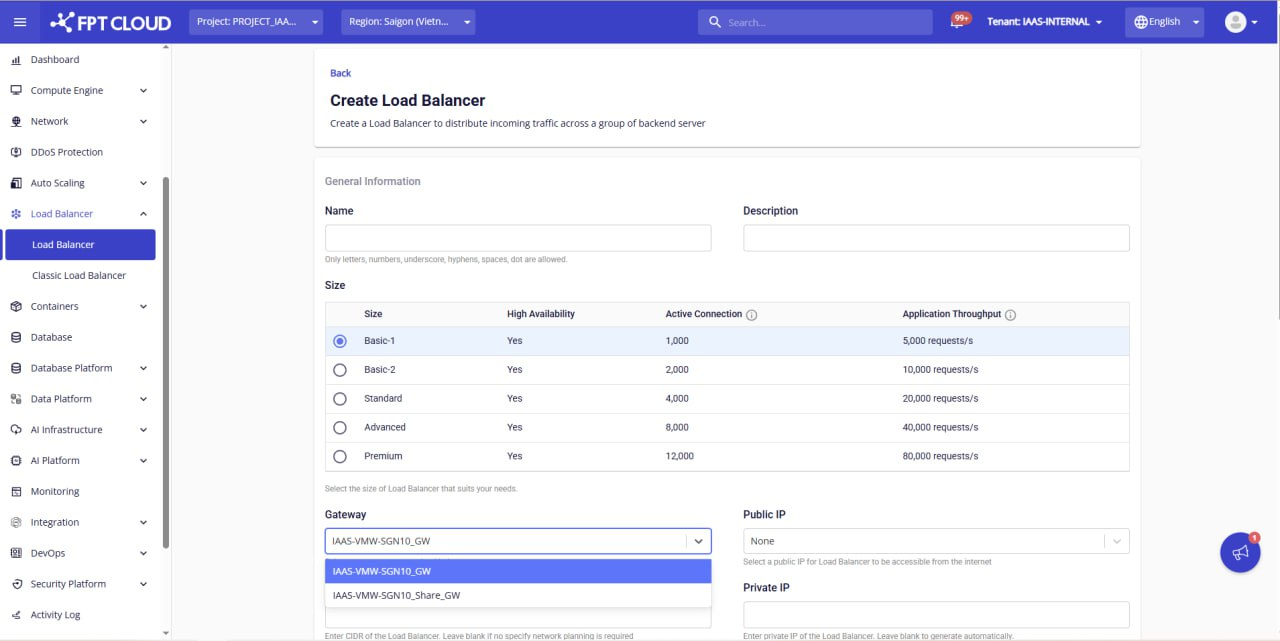
Task: Click the Application Throughput info icon
Action: 1010,315
